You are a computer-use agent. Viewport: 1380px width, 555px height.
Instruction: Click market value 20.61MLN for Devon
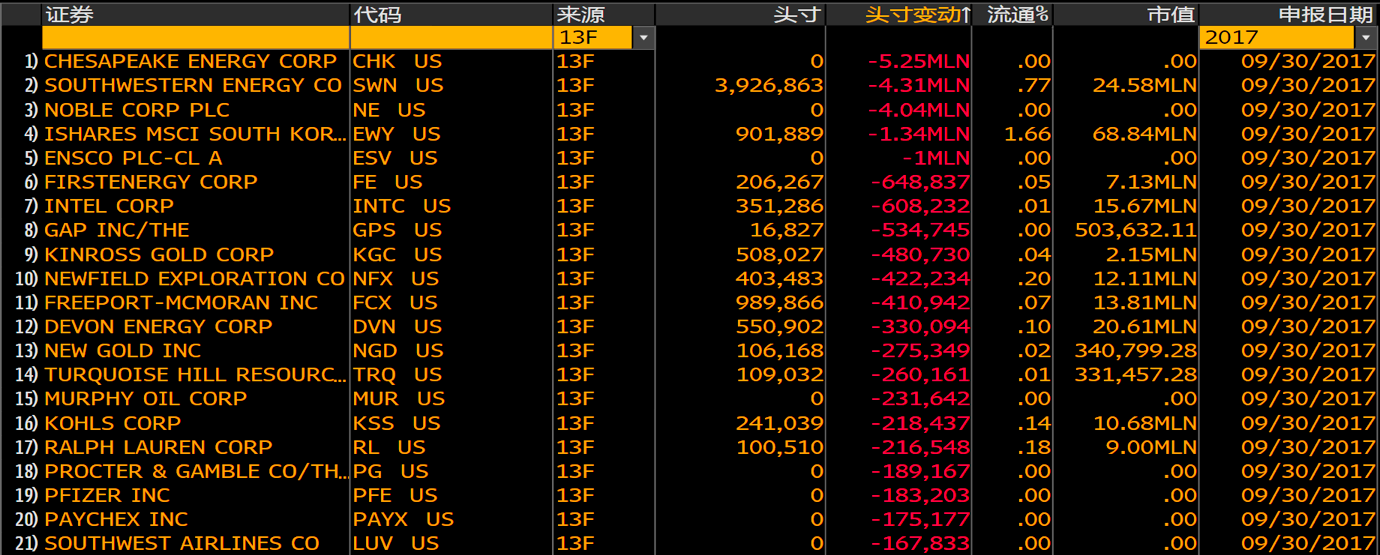(1145, 326)
